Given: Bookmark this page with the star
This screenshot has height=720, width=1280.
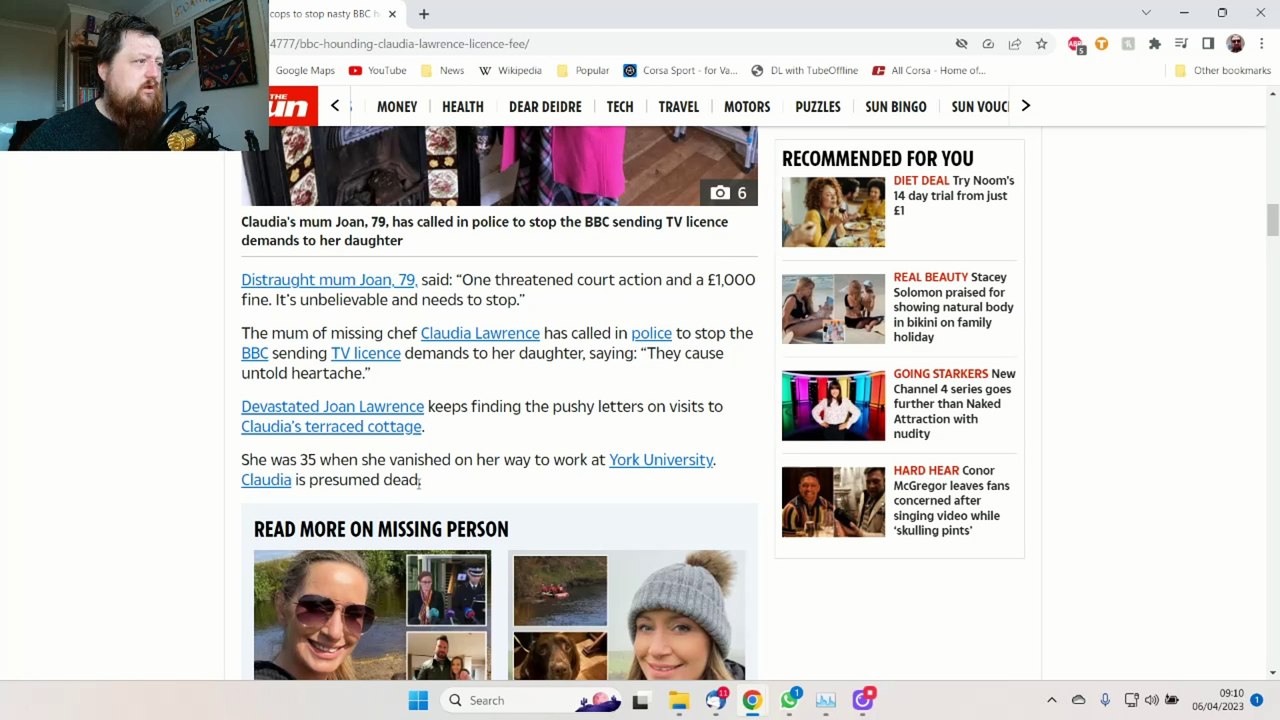Looking at the screenshot, I should coord(1041,44).
